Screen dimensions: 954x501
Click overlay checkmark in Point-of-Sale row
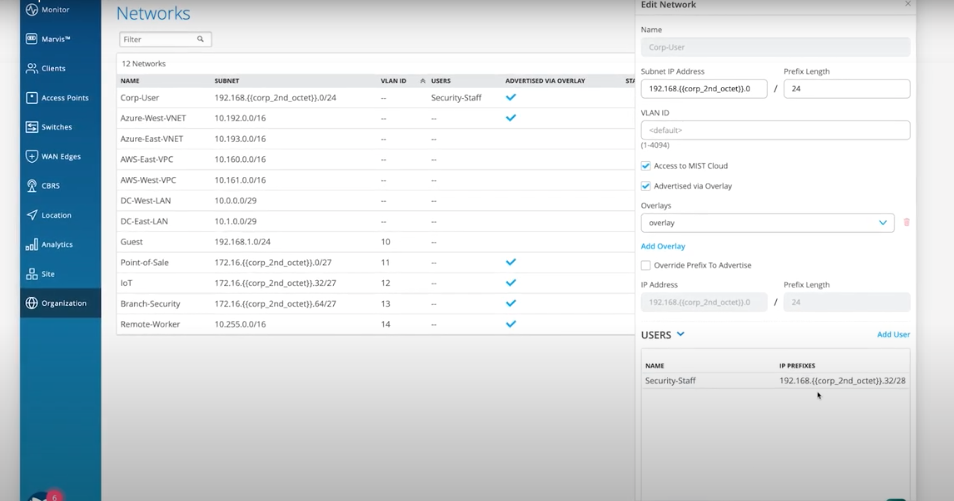[510, 262]
